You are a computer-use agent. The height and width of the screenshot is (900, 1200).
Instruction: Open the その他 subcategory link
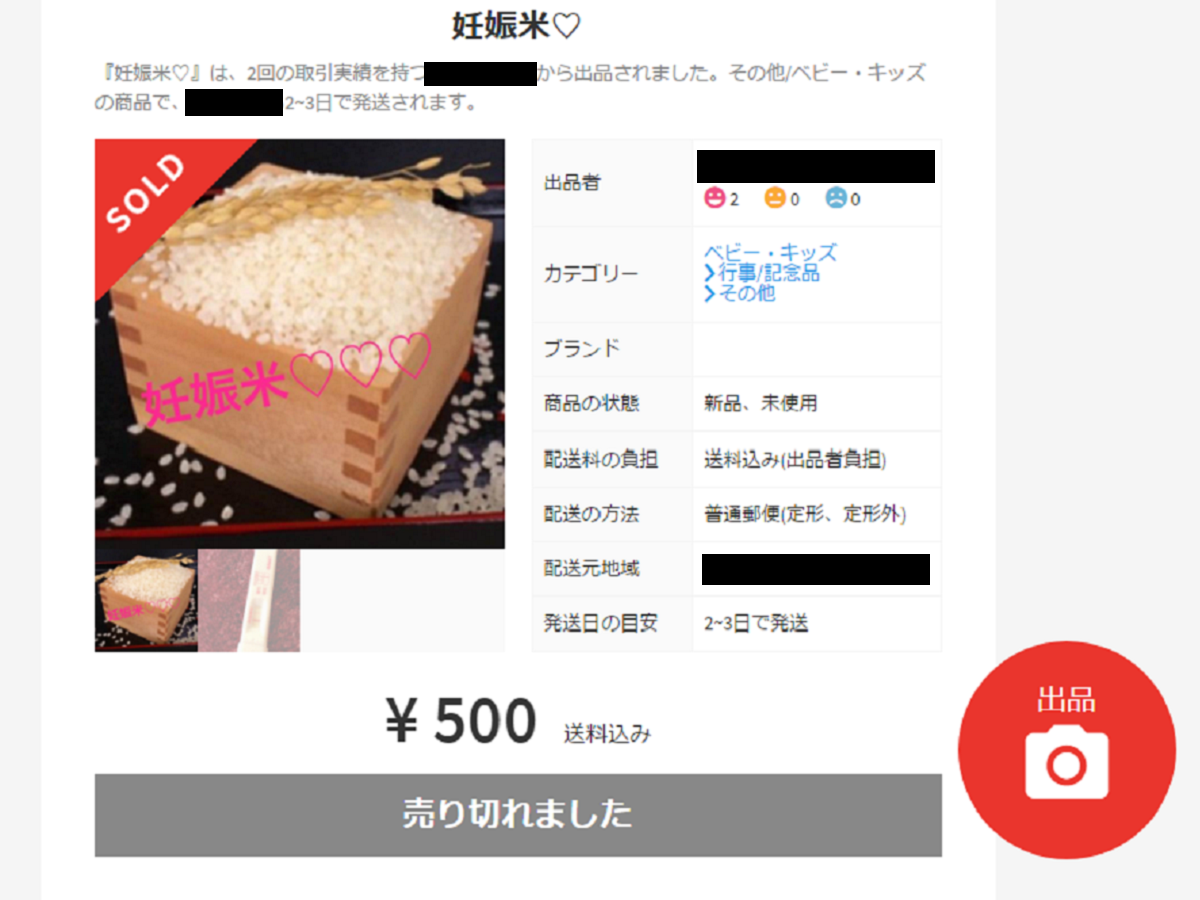tap(746, 294)
